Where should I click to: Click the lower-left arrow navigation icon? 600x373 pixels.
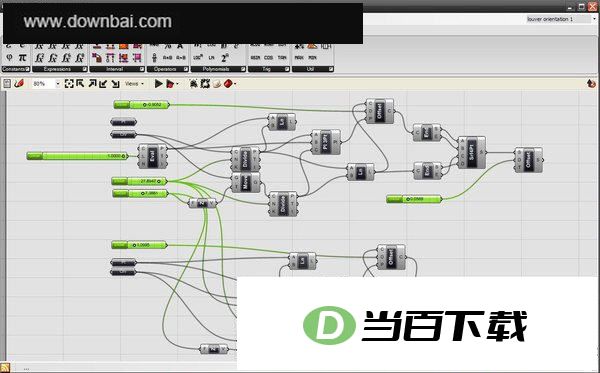(x=103, y=84)
